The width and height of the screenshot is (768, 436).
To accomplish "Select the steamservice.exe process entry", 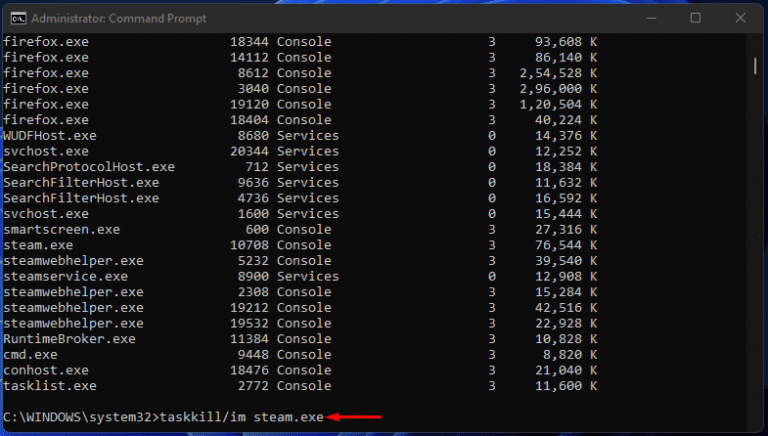I will (65, 276).
